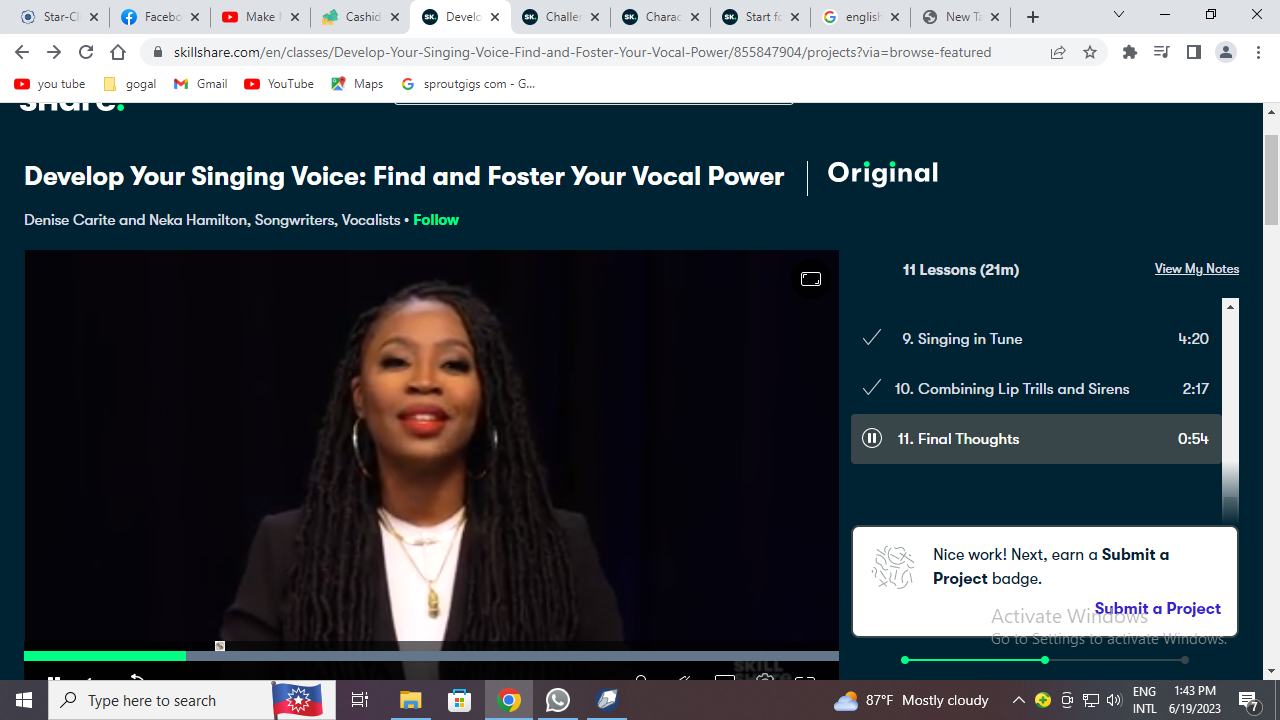Toggle completion checkmark for Singing in Tune
The width and height of the screenshot is (1280, 720).
click(x=872, y=338)
